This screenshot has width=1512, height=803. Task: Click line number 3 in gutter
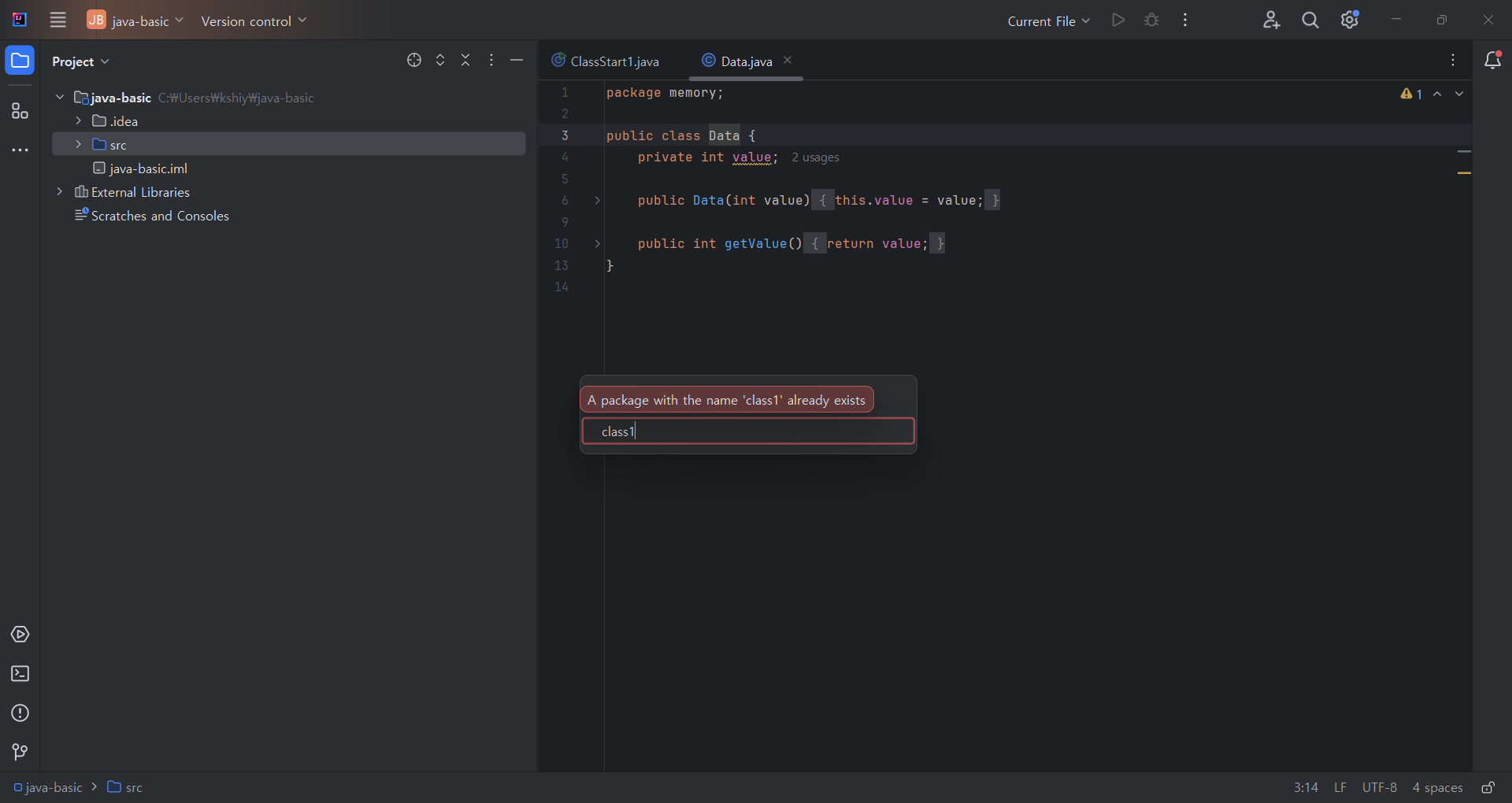click(565, 135)
